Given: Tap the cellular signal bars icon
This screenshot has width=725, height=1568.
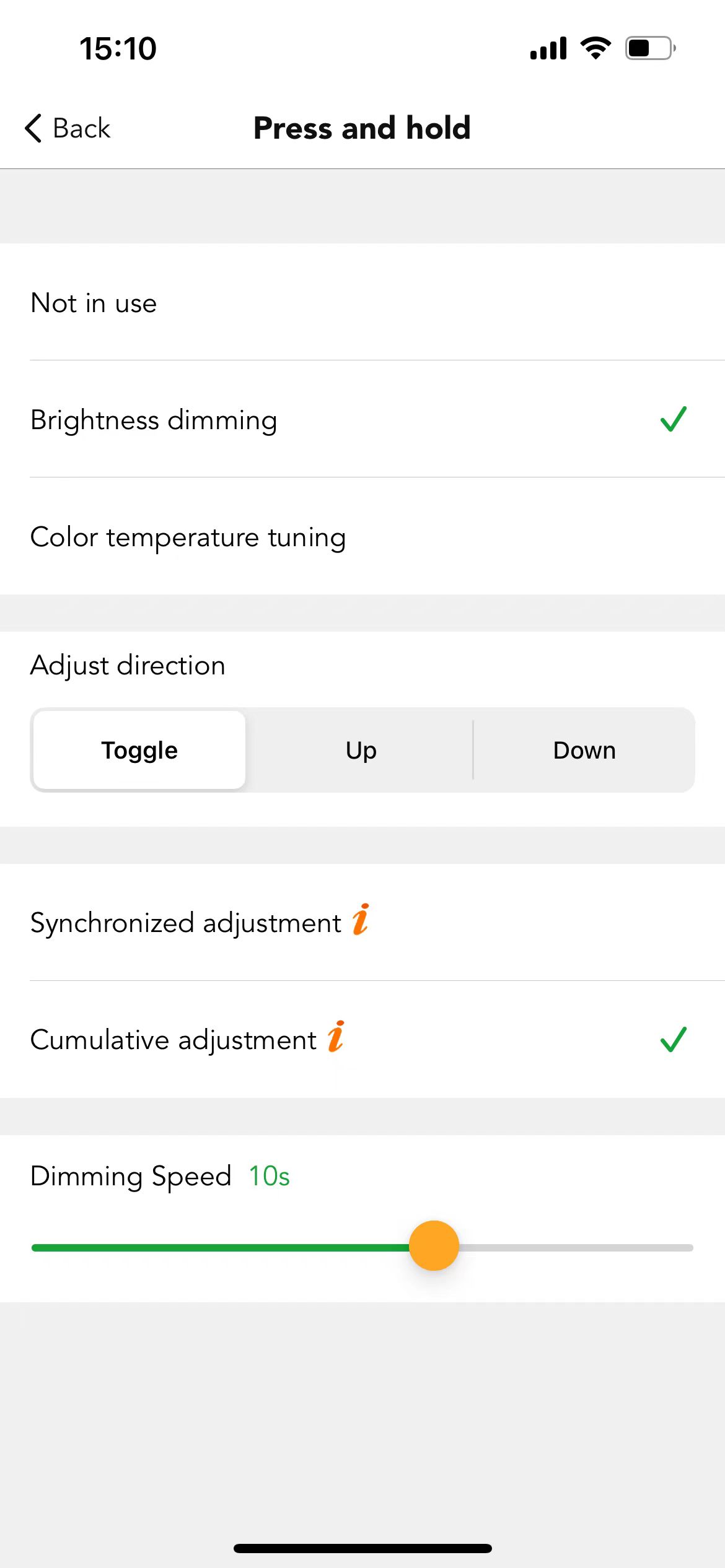Looking at the screenshot, I should 548,48.
